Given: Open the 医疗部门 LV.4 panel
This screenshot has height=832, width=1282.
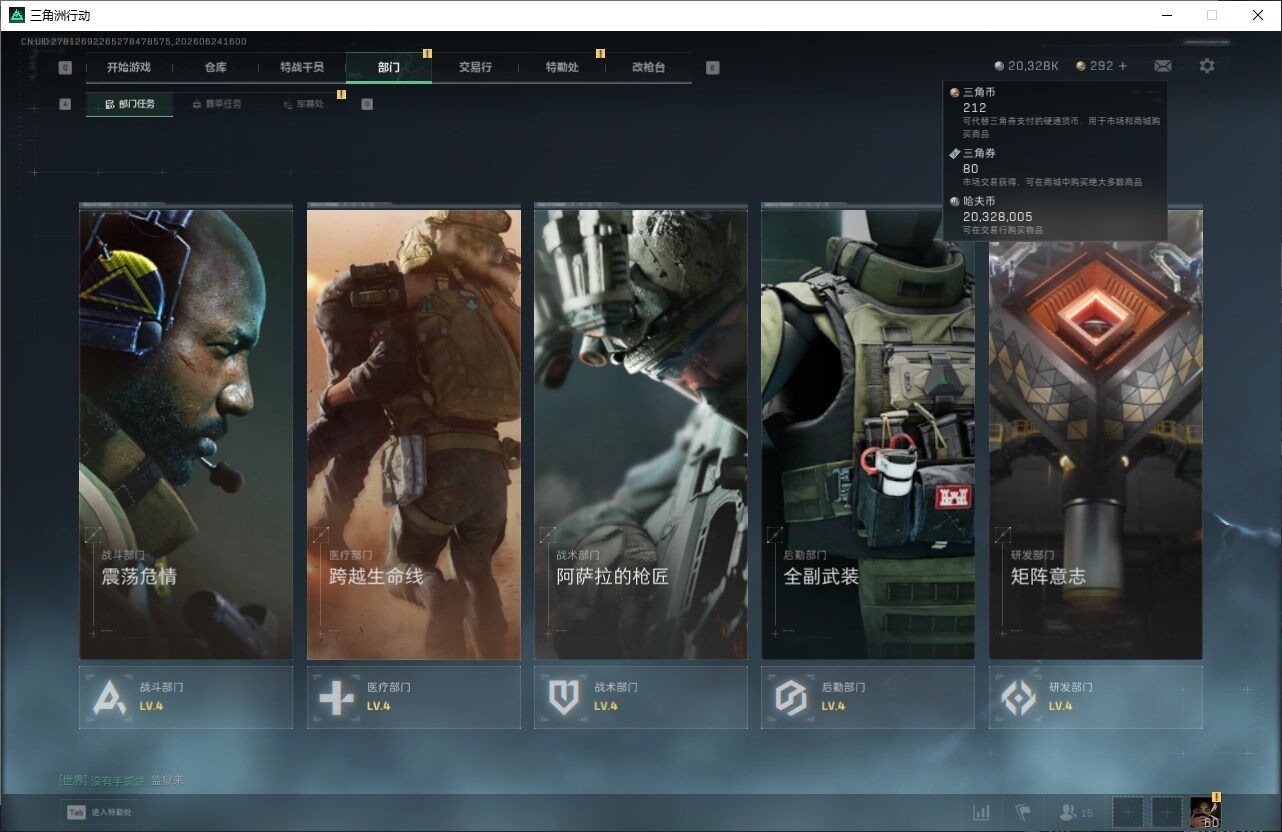Looking at the screenshot, I should tap(414, 697).
